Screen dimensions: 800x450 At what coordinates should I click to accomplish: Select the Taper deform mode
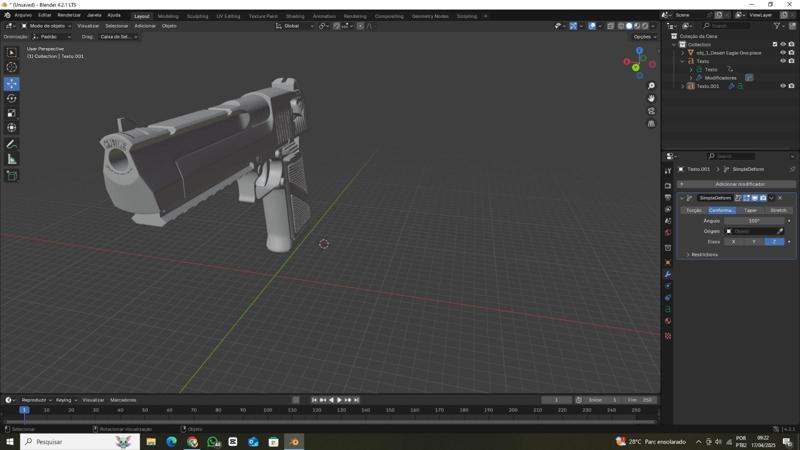pyautogui.click(x=750, y=210)
